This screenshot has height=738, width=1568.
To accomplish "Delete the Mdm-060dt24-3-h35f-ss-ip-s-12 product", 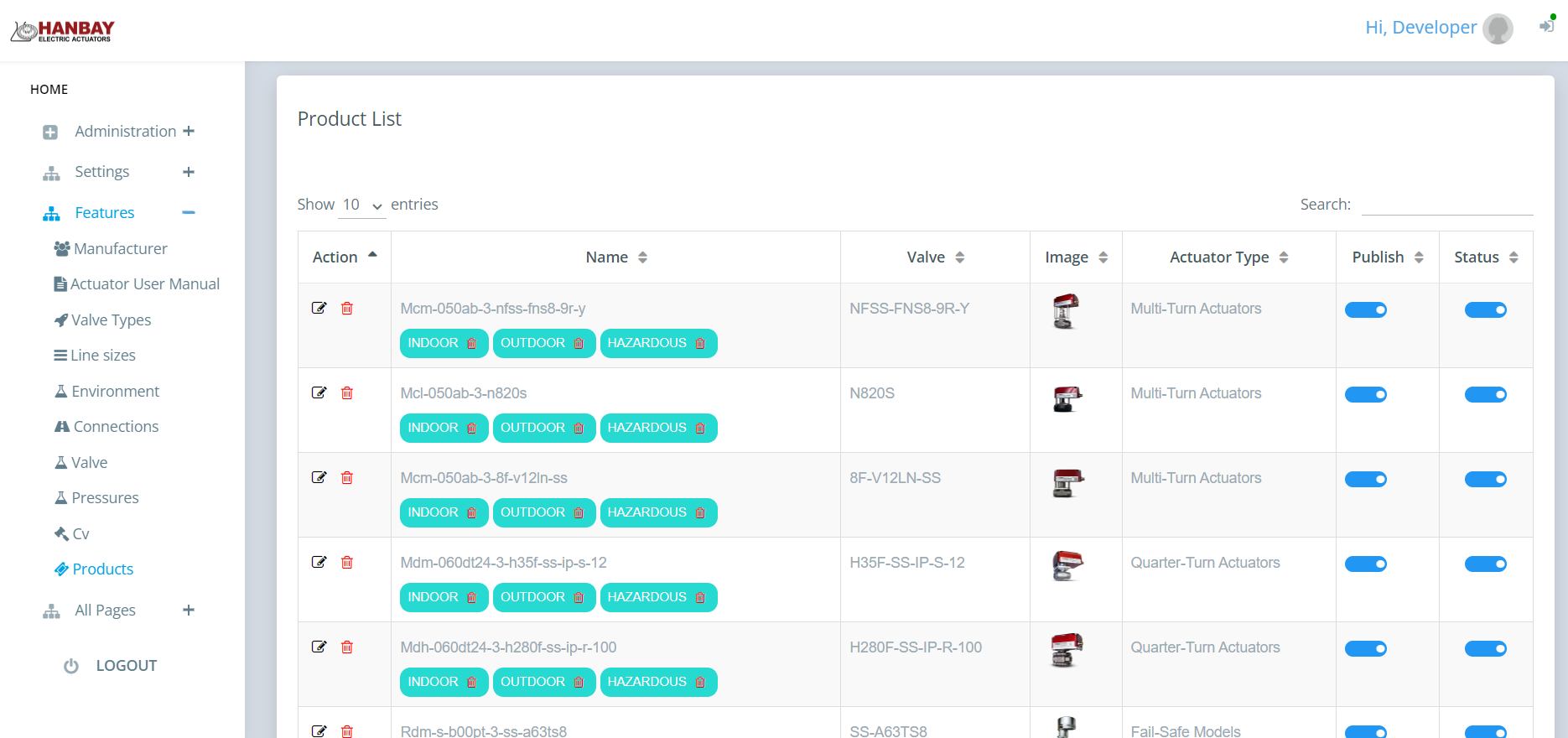I will point(347,562).
